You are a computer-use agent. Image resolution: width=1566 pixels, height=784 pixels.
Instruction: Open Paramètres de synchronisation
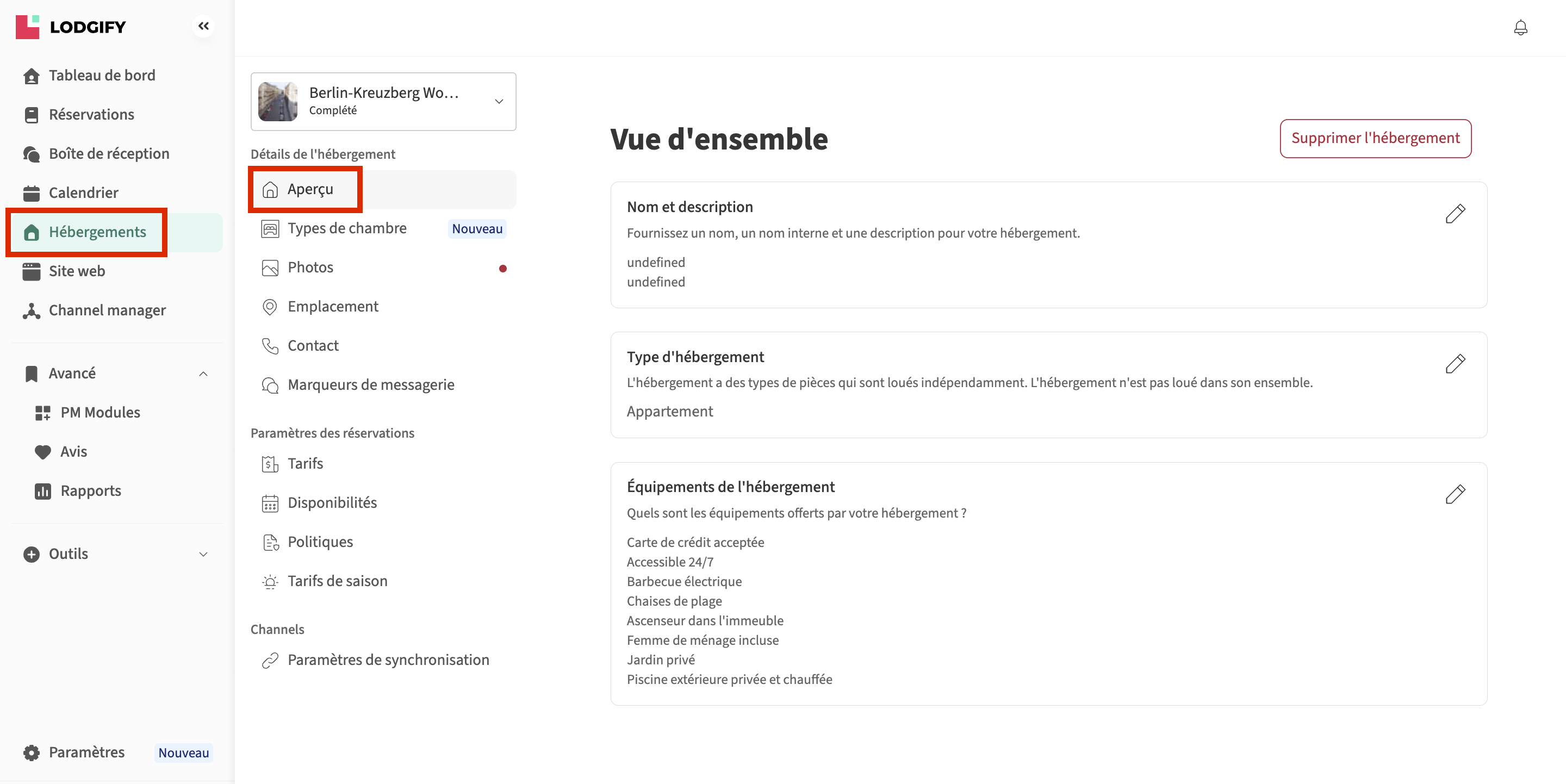388,660
